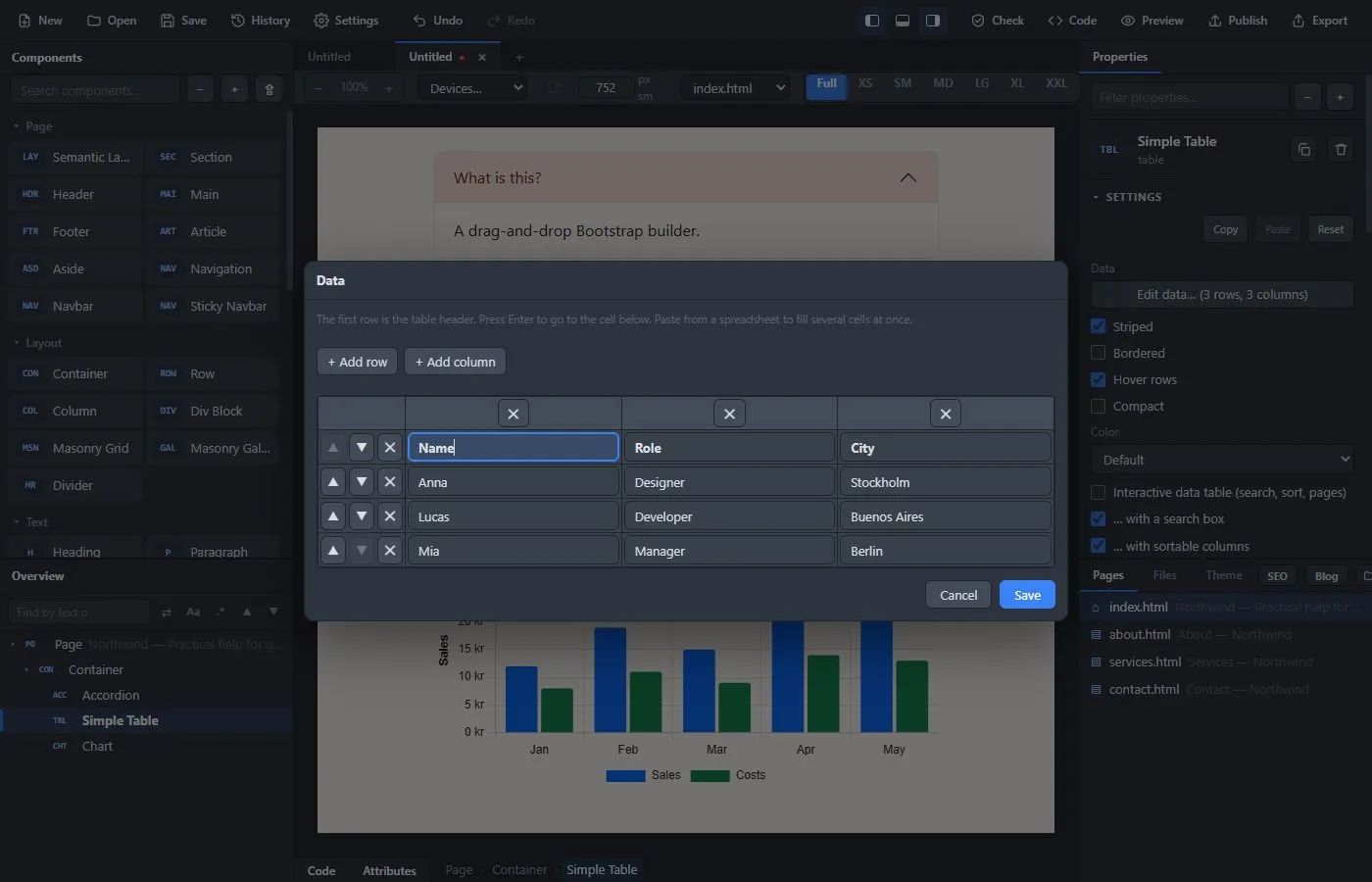Delete the Mia row
This screenshot has height=882, width=1372.
point(390,551)
